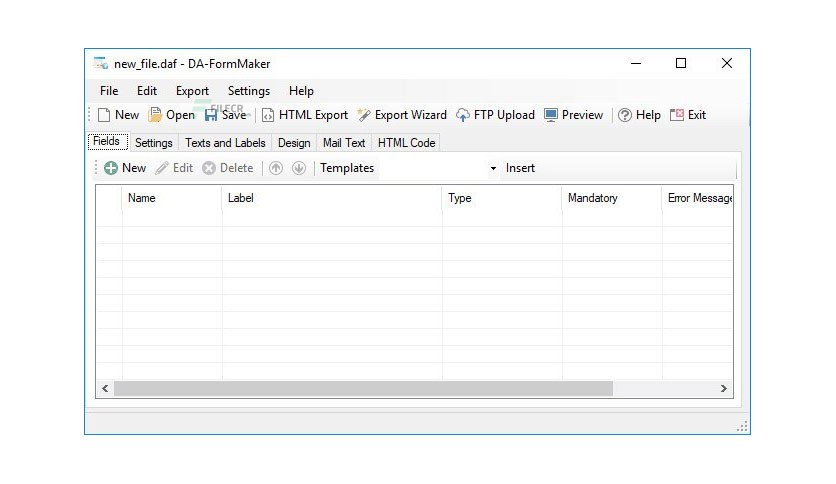Click the Delete field button
The image size is (836, 484).
(228, 168)
